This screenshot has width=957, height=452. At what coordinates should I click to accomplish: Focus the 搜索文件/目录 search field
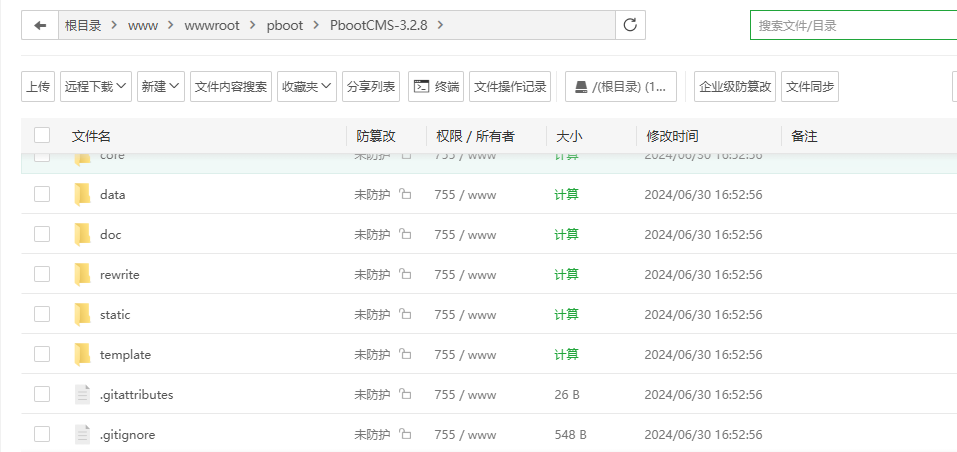(850, 25)
